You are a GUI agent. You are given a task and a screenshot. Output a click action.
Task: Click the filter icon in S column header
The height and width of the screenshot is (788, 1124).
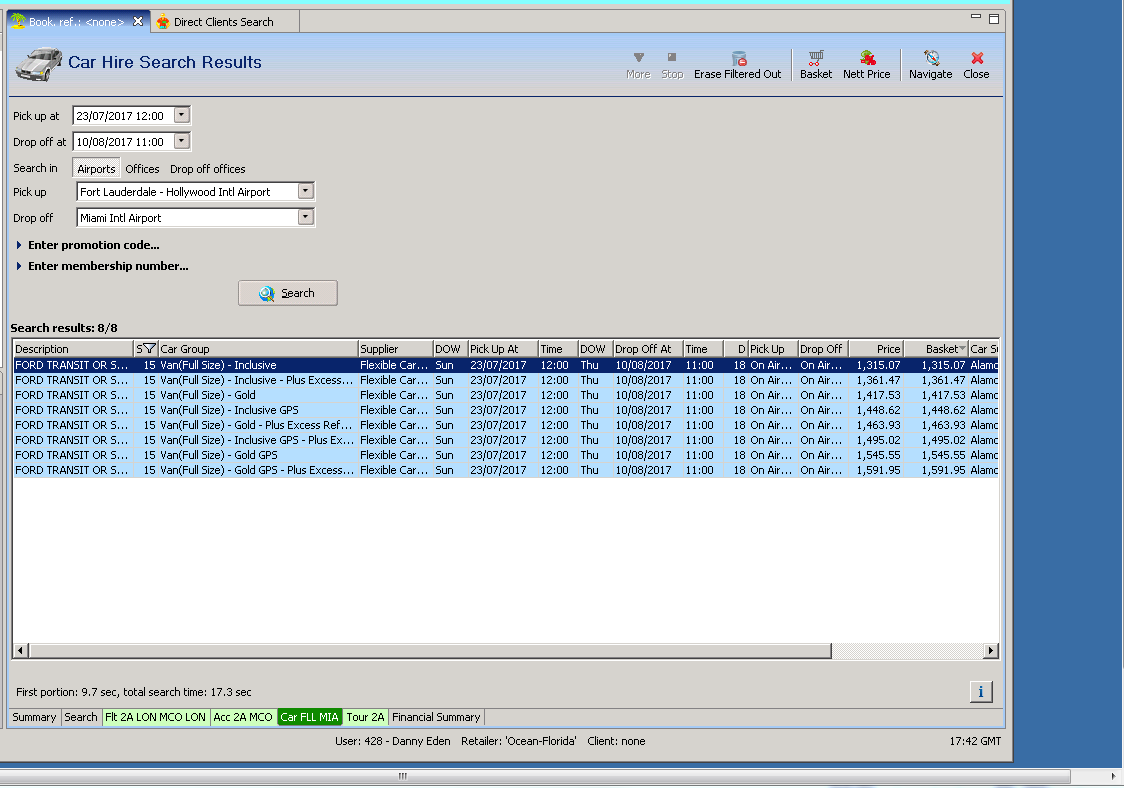(x=148, y=349)
